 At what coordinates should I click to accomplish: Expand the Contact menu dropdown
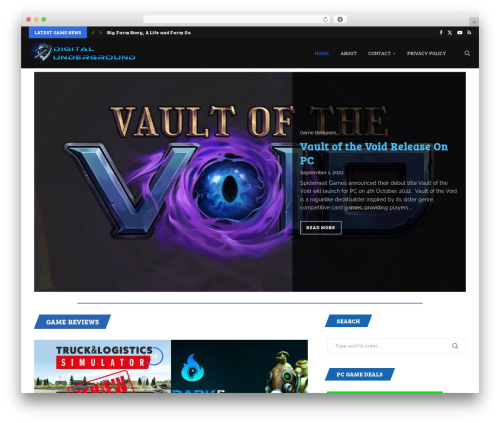pyautogui.click(x=381, y=53)
